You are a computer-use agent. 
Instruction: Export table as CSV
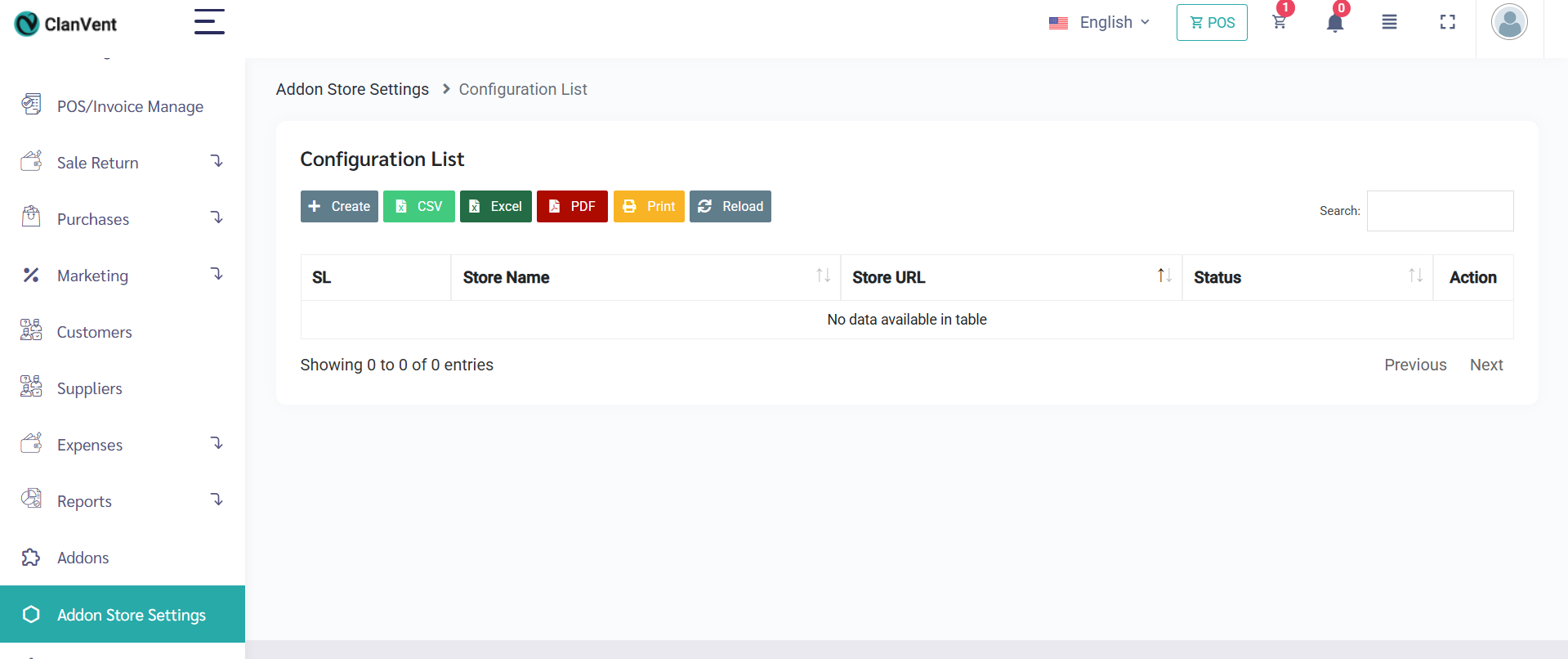418,206
